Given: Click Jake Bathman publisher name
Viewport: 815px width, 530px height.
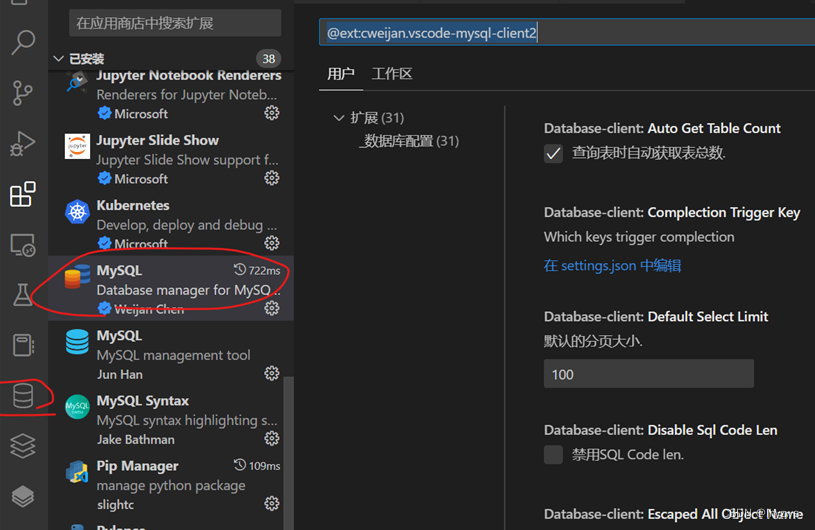Looking at the screenshot, I should (136, 440).
